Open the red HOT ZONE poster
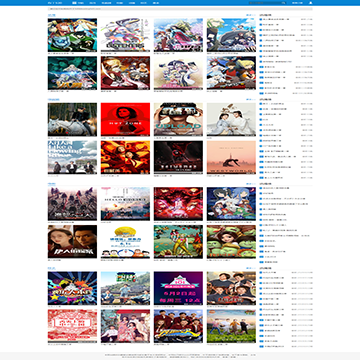 pos(125,119)
